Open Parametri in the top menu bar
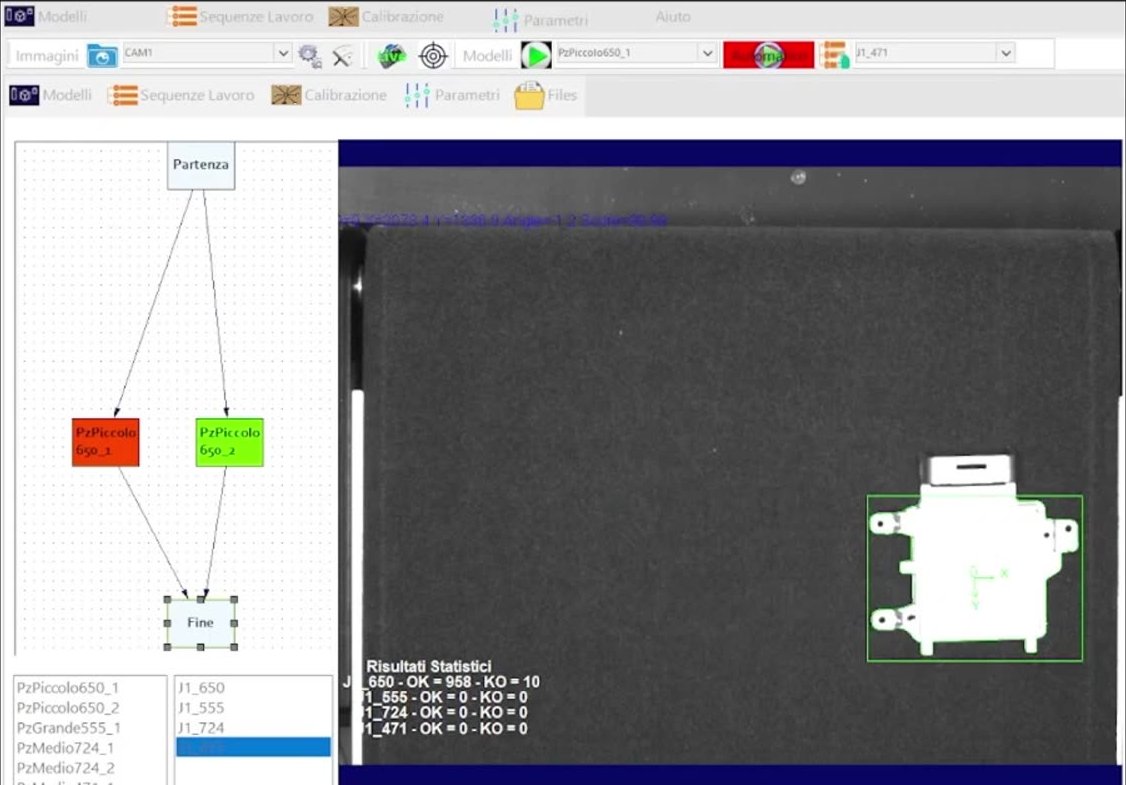Image resolution: width=1126 pixels, height=785 pixels. (540, 19)
